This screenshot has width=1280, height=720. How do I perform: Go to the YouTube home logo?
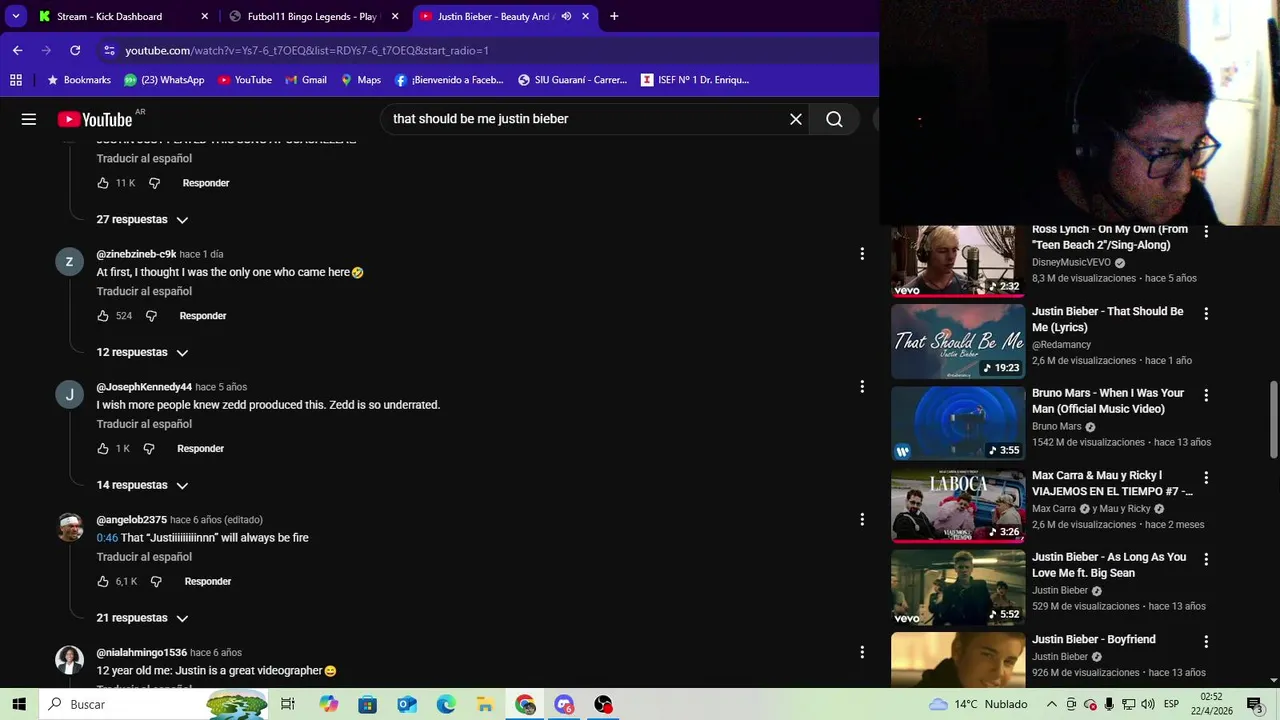pos(95,119)
